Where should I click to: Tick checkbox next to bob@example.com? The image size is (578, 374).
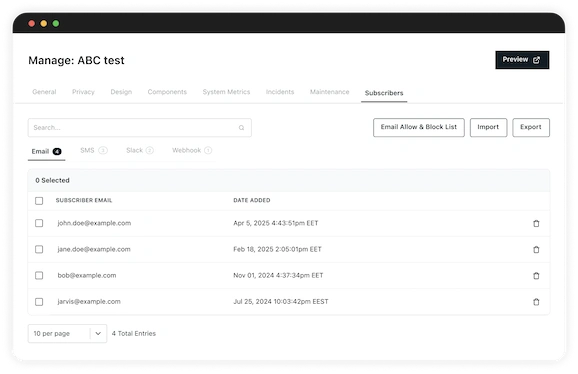(39, 276)
